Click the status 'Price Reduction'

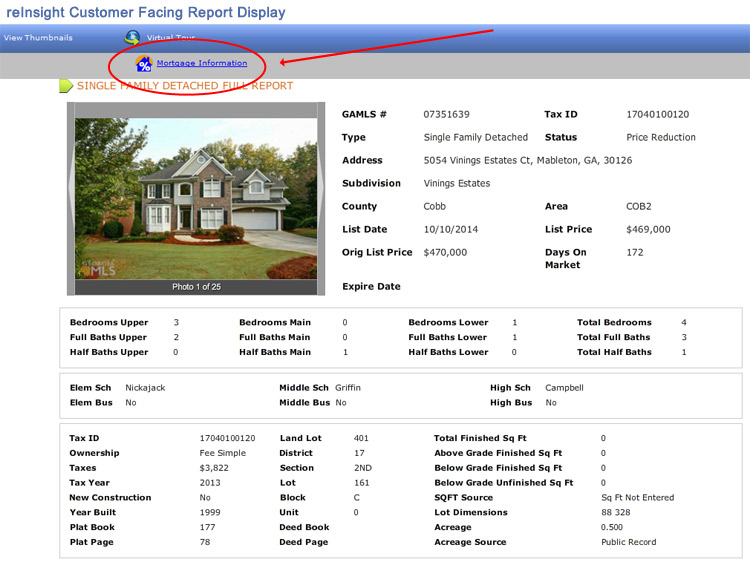pyautogui.click(x=661, y=137)
